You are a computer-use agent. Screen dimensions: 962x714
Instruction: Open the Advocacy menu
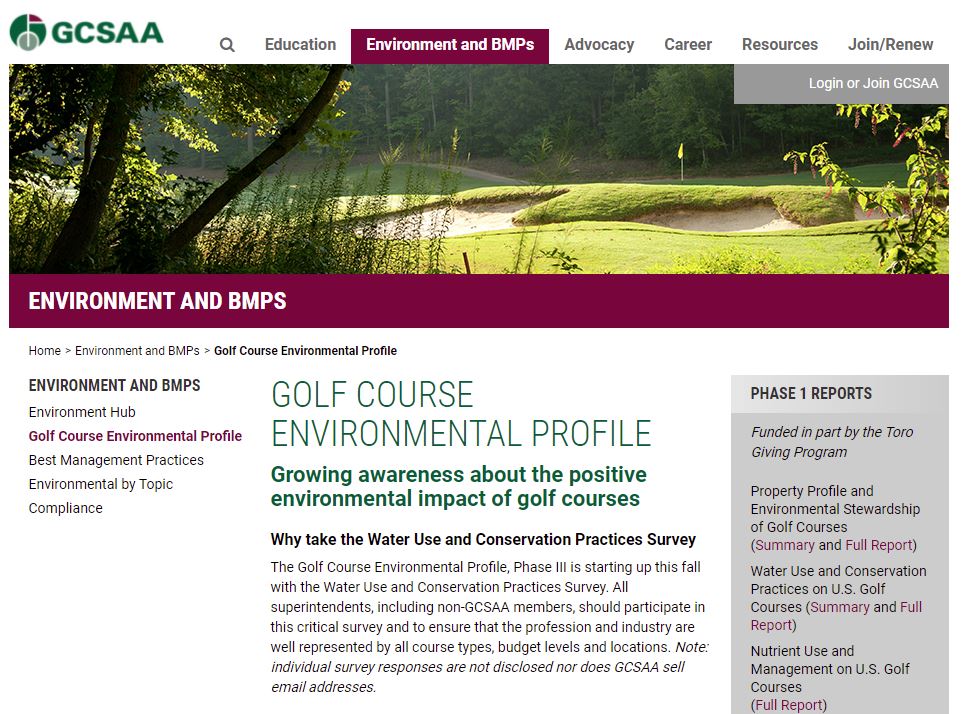click(599, 45)
